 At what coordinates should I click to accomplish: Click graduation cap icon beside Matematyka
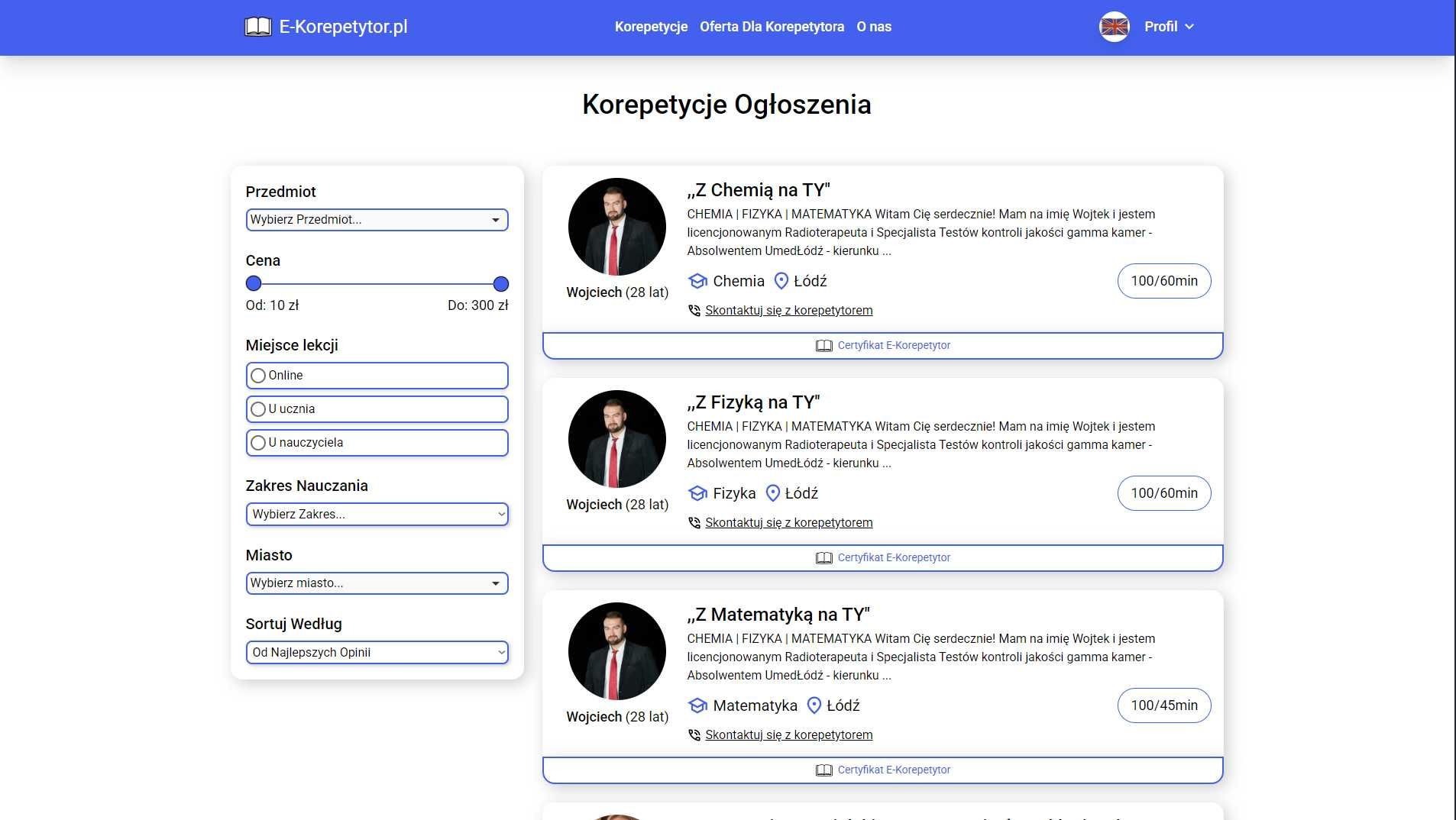pyautogui.click(x=697, y=705)
